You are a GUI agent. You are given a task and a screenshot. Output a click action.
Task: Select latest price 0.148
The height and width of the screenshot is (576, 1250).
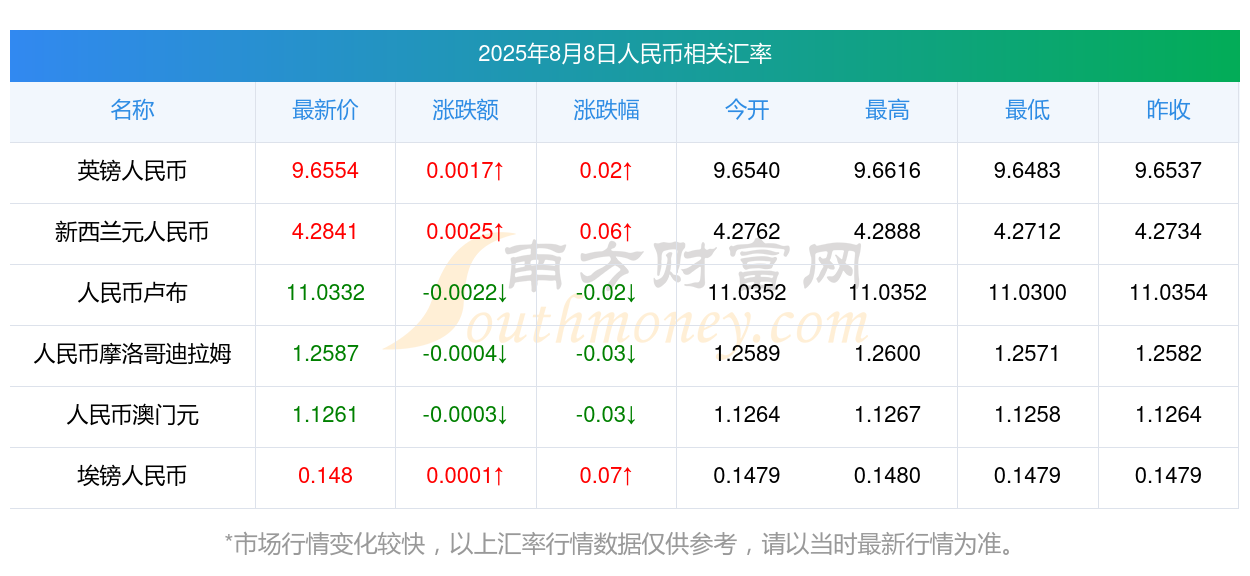(325, 476)
